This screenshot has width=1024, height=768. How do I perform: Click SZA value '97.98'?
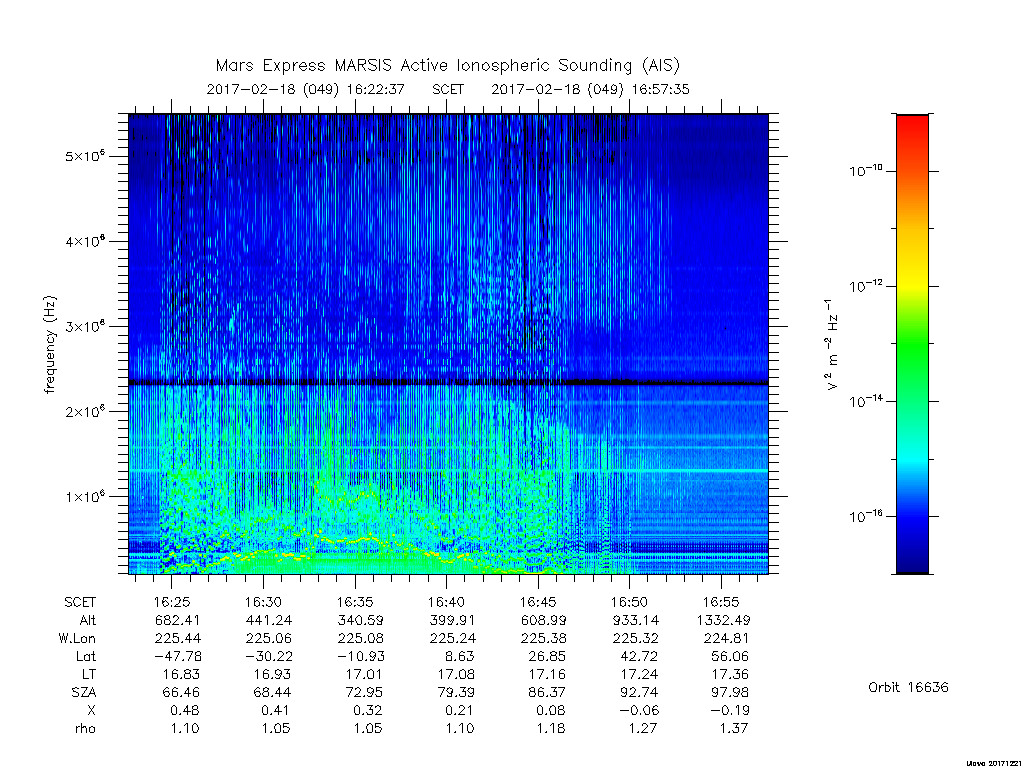point(730,692)
